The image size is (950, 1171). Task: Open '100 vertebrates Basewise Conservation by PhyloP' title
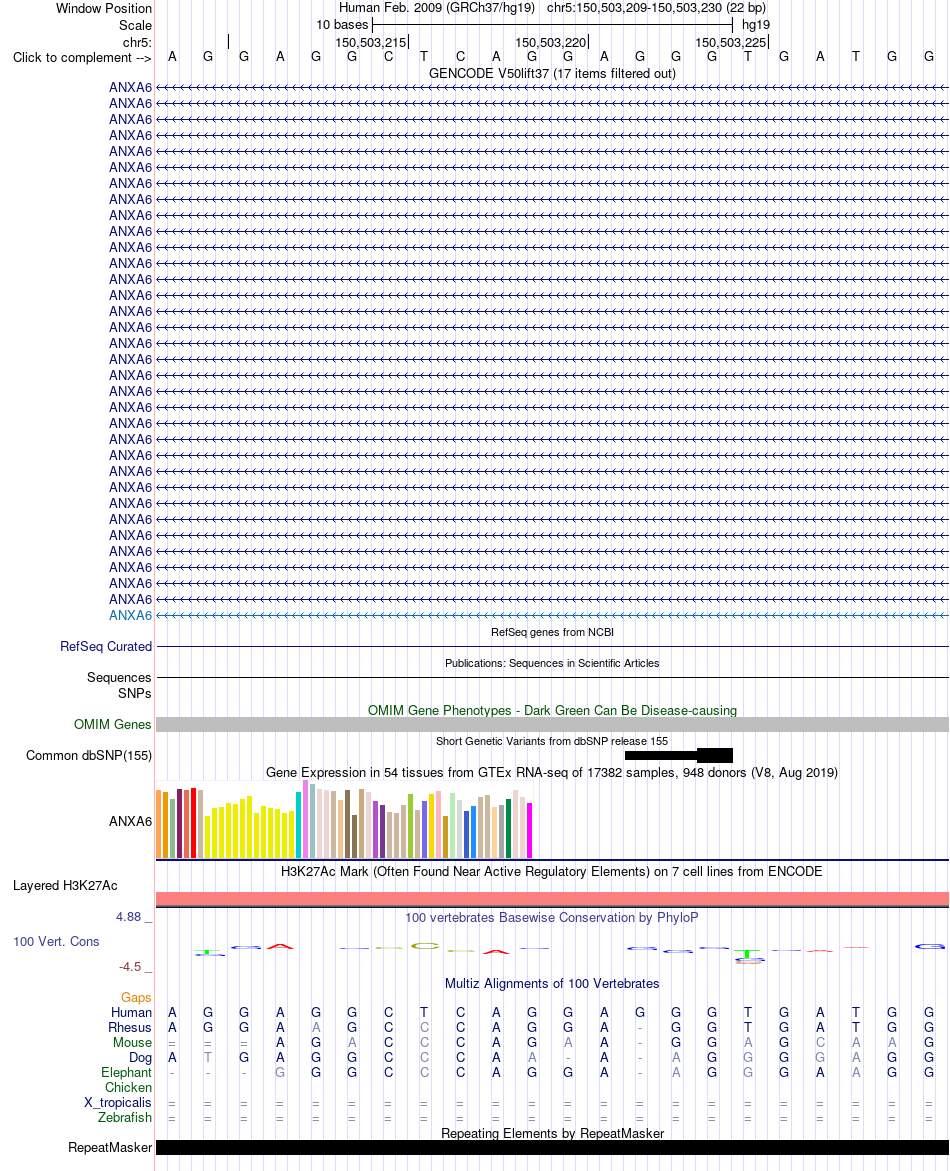(552, 917)
